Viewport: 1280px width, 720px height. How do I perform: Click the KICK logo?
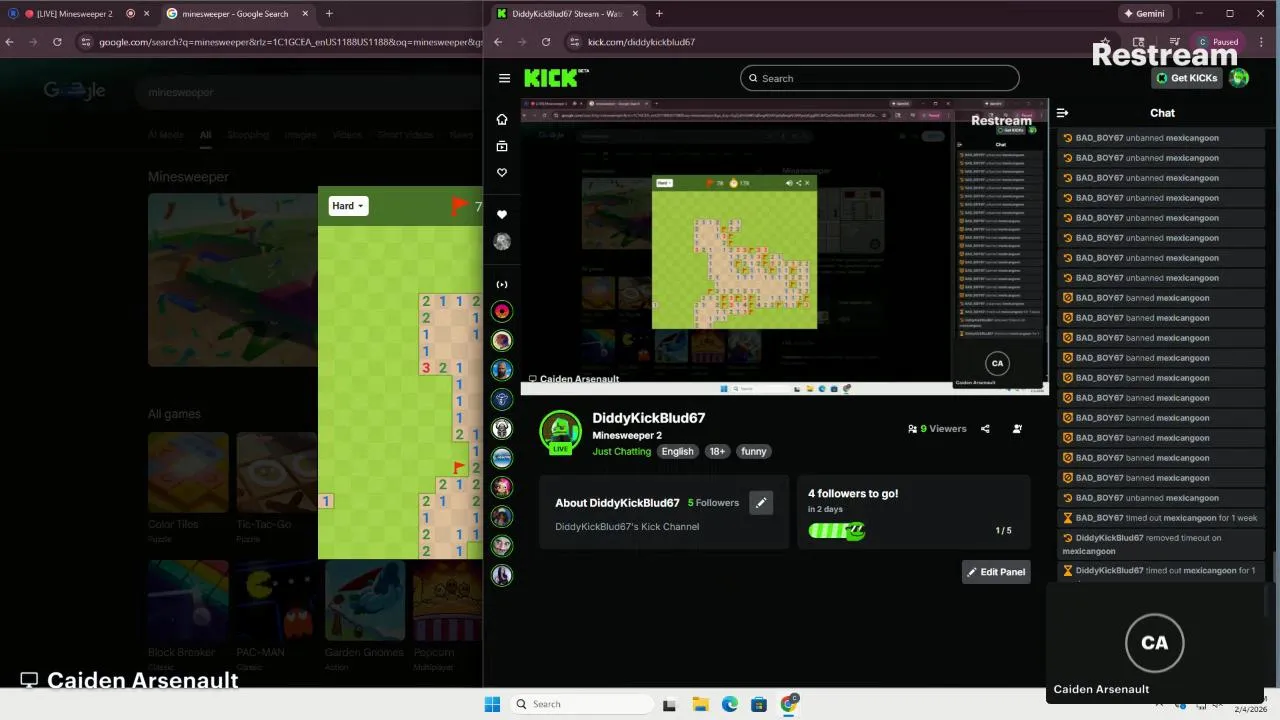(556, 78)
